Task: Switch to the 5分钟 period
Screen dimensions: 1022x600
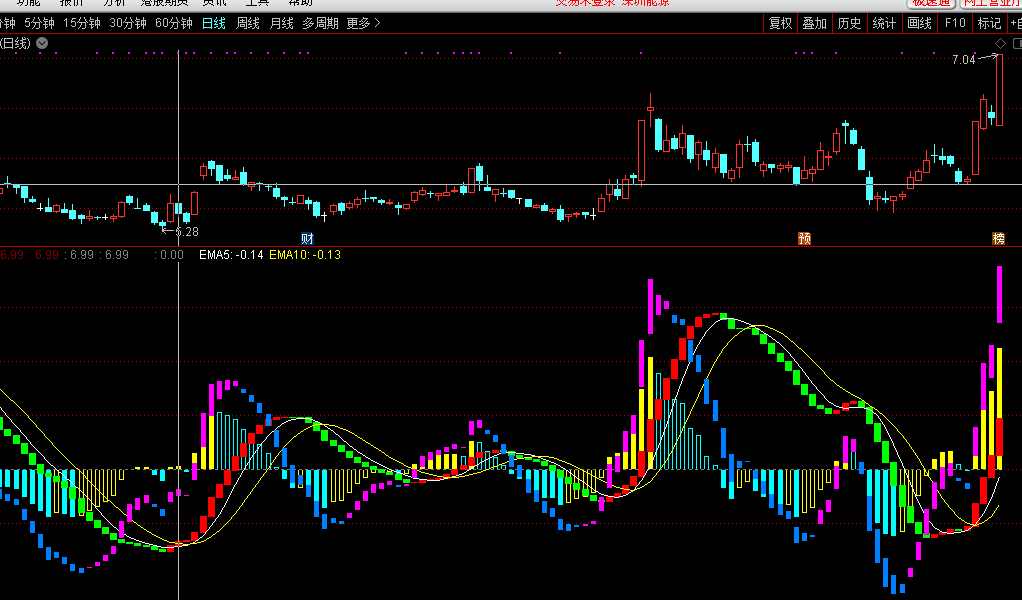Action: click(40, 23)
